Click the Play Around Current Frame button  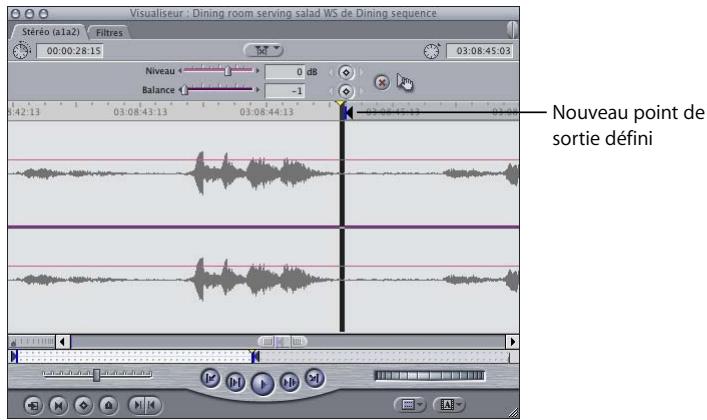tap(289, 383)
